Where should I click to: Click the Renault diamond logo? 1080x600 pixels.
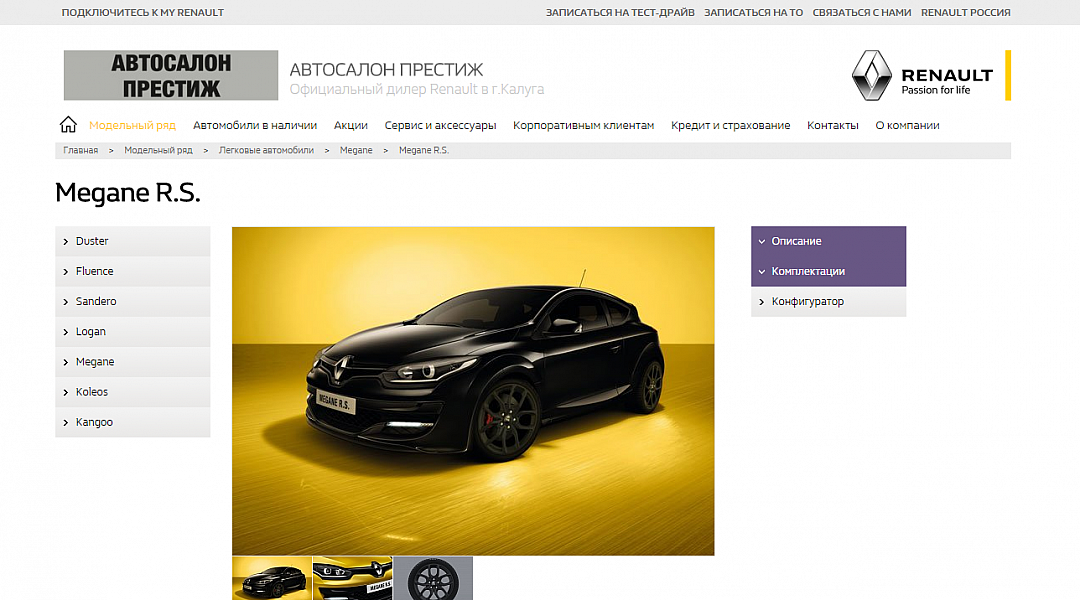tap(870, 76)
